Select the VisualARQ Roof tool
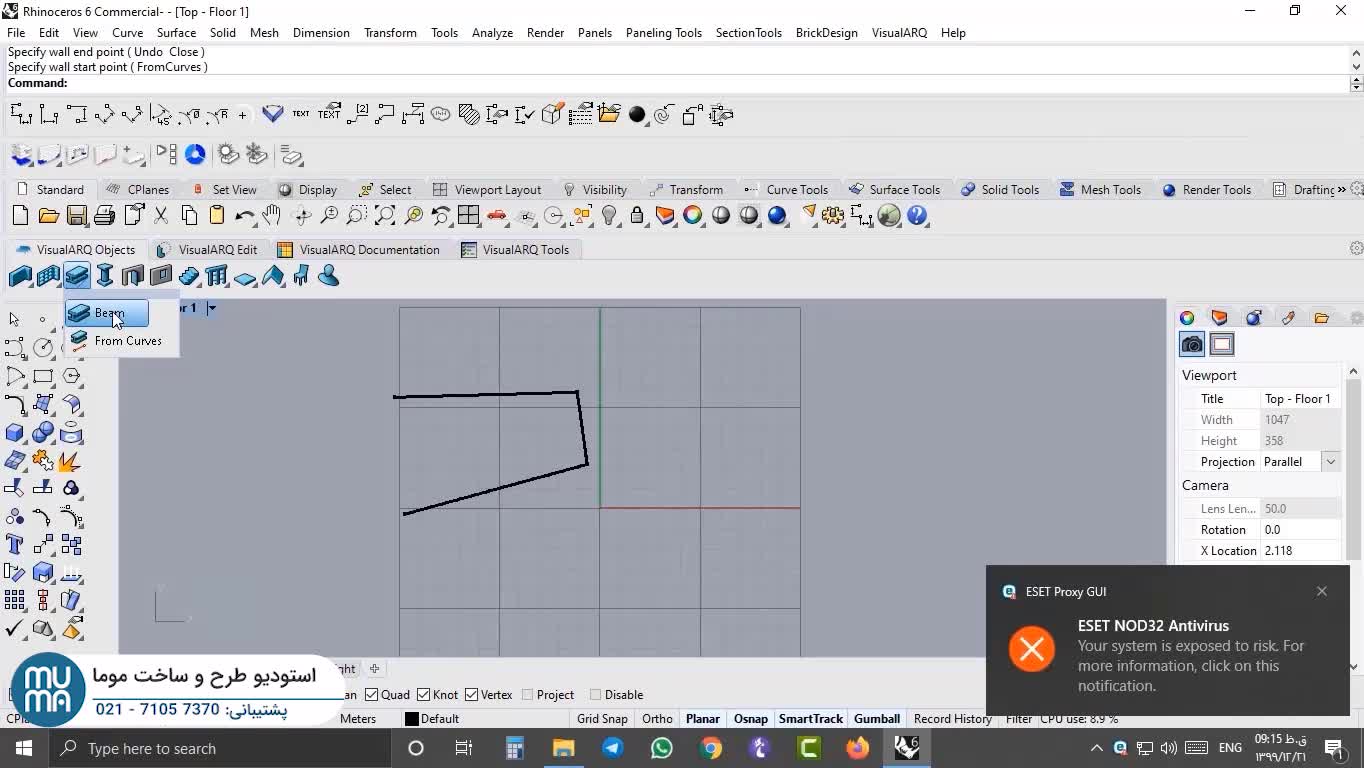The image size is (1364, 768). 273,276
